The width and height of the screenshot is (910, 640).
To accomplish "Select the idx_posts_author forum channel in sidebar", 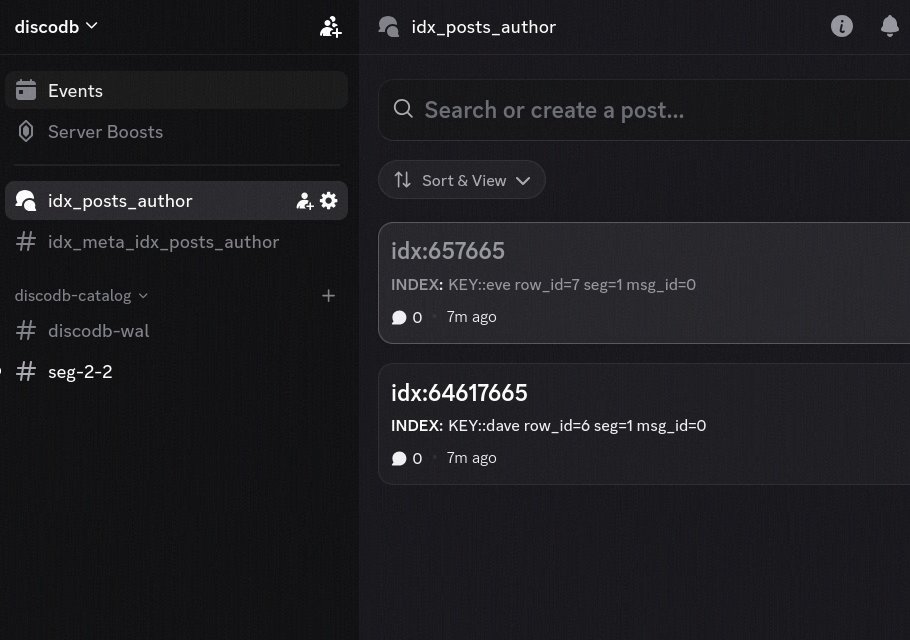I will [176, 201].
